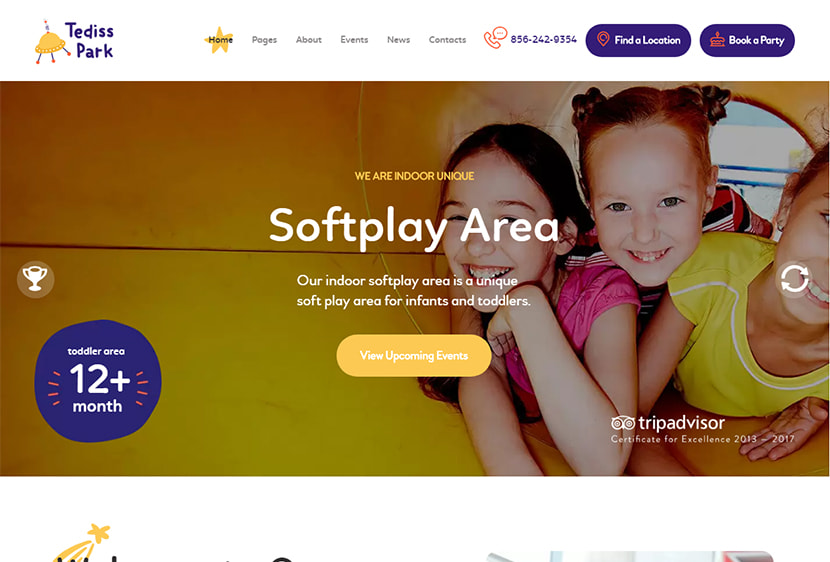This screenshot has height=562, width=830.
Task: Click the trophy icon on slider left
Action: 35,279
